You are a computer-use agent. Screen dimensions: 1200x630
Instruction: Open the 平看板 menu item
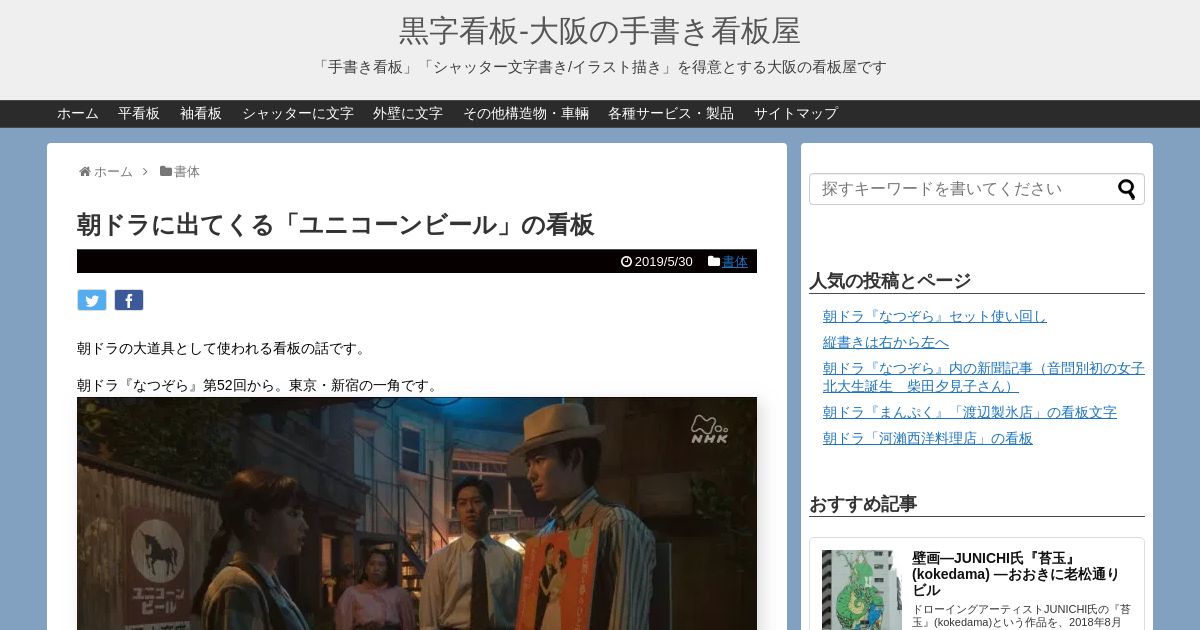coord(139,114)
